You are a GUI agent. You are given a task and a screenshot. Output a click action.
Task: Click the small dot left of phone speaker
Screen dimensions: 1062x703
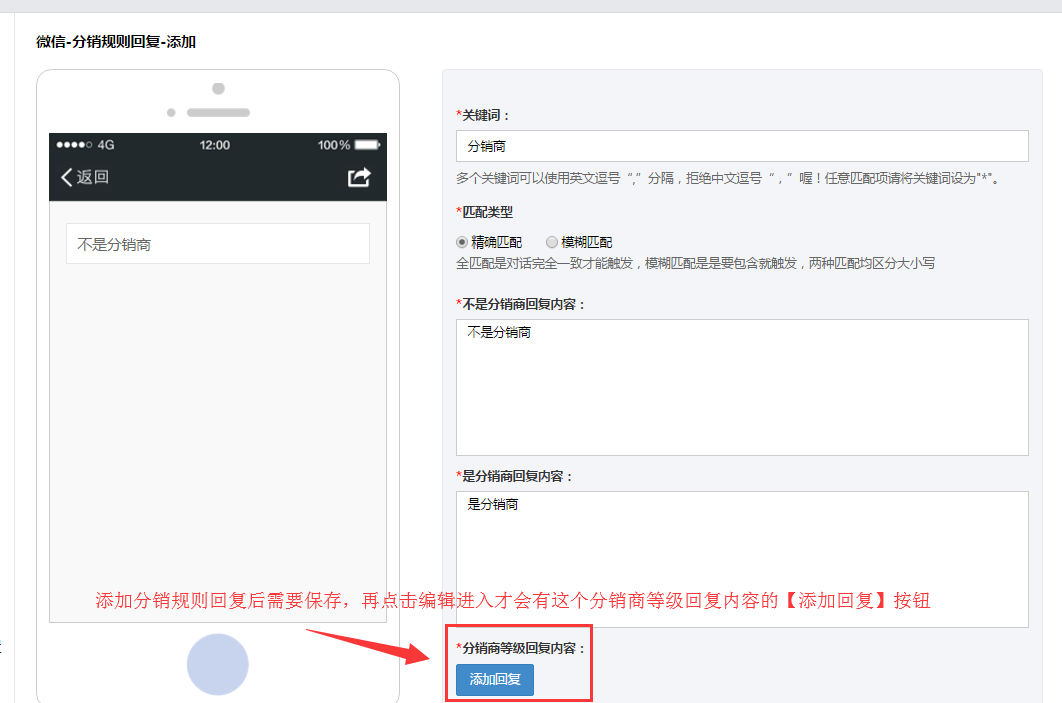[x=171, y=113]
